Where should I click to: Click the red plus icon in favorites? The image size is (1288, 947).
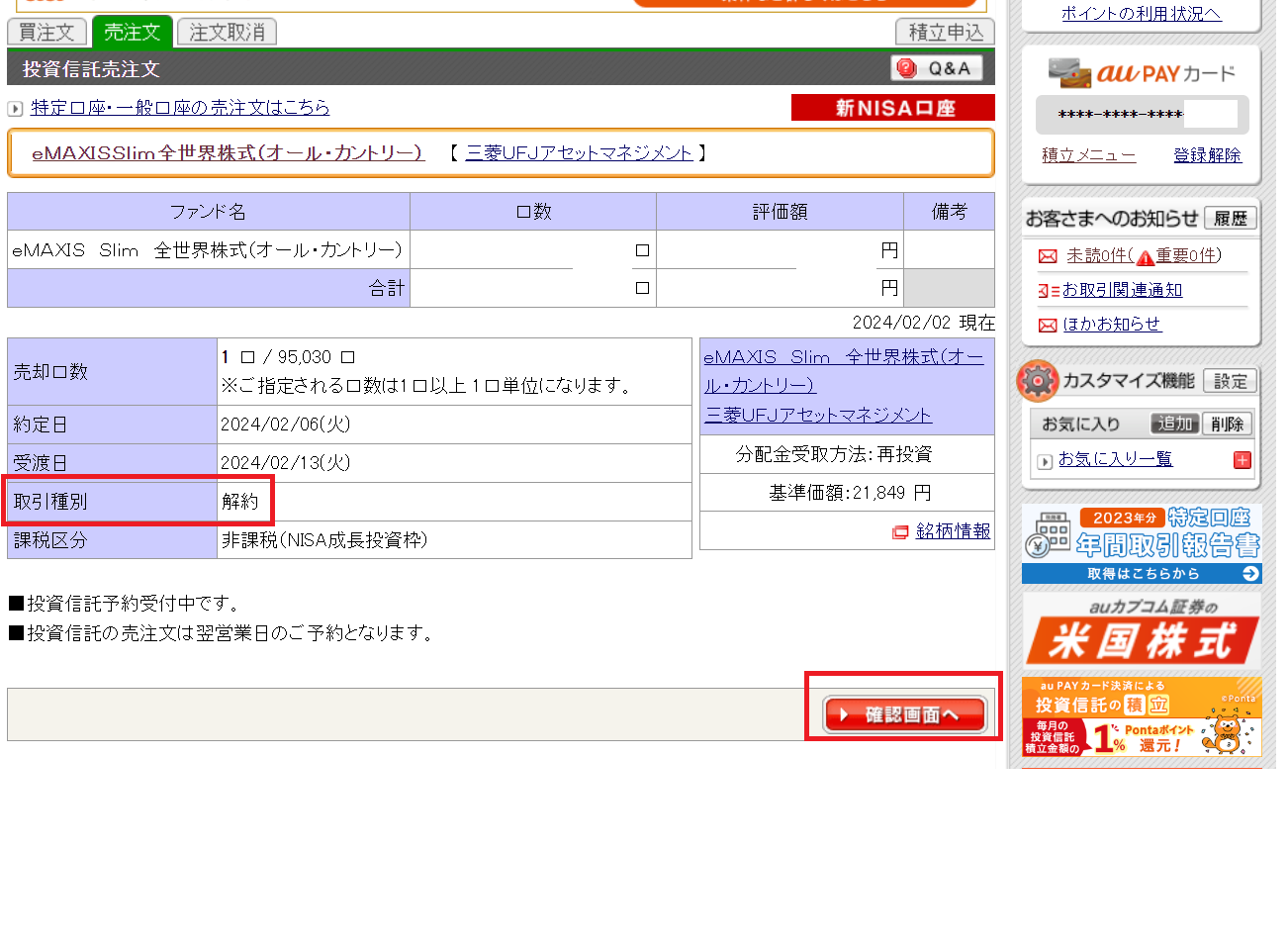(x=1242, y=460)
